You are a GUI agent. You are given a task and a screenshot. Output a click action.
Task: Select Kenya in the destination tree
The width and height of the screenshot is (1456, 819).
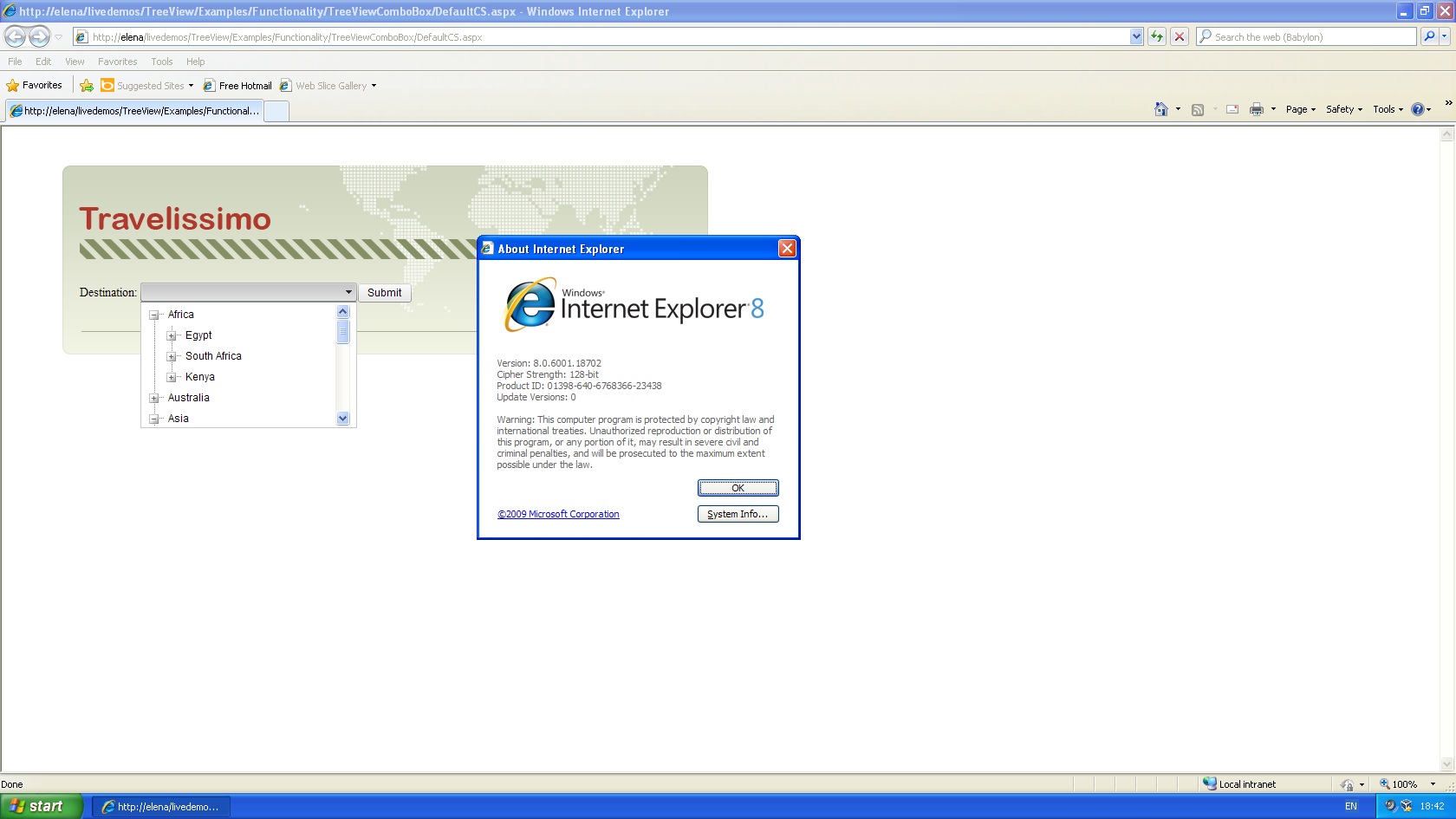coord(200,377)
